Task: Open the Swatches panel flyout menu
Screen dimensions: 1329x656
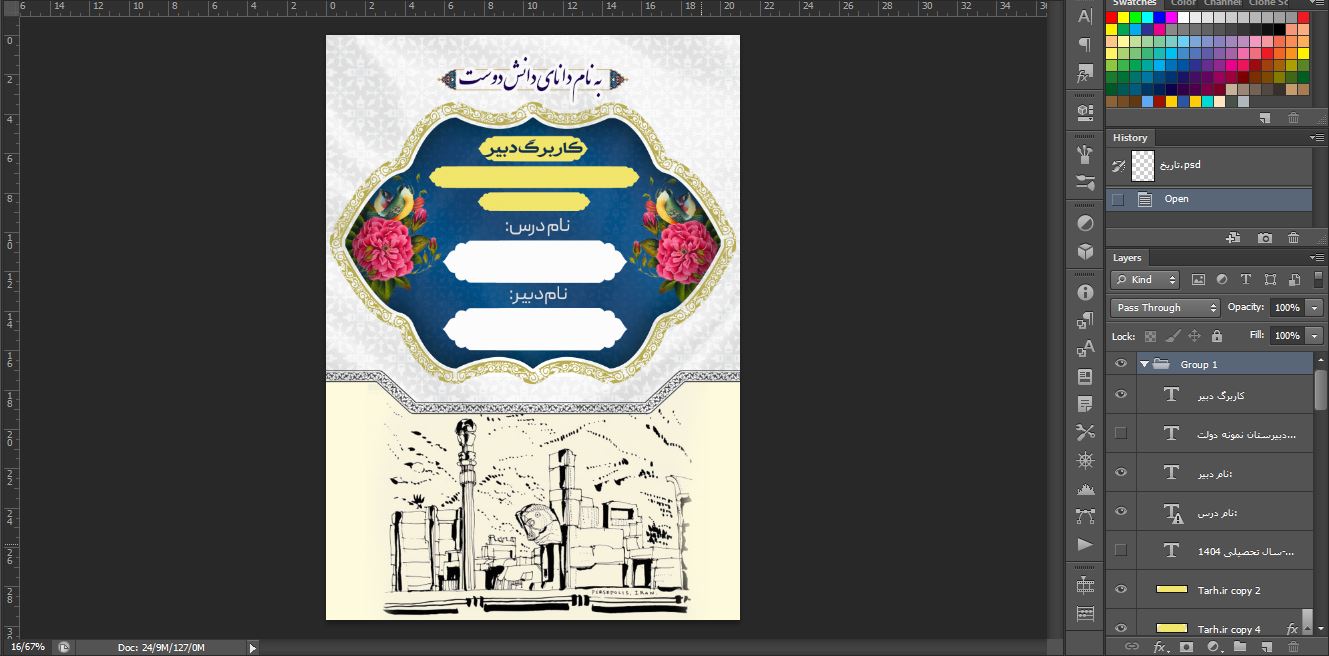Action: click(x=1318, y=4)
